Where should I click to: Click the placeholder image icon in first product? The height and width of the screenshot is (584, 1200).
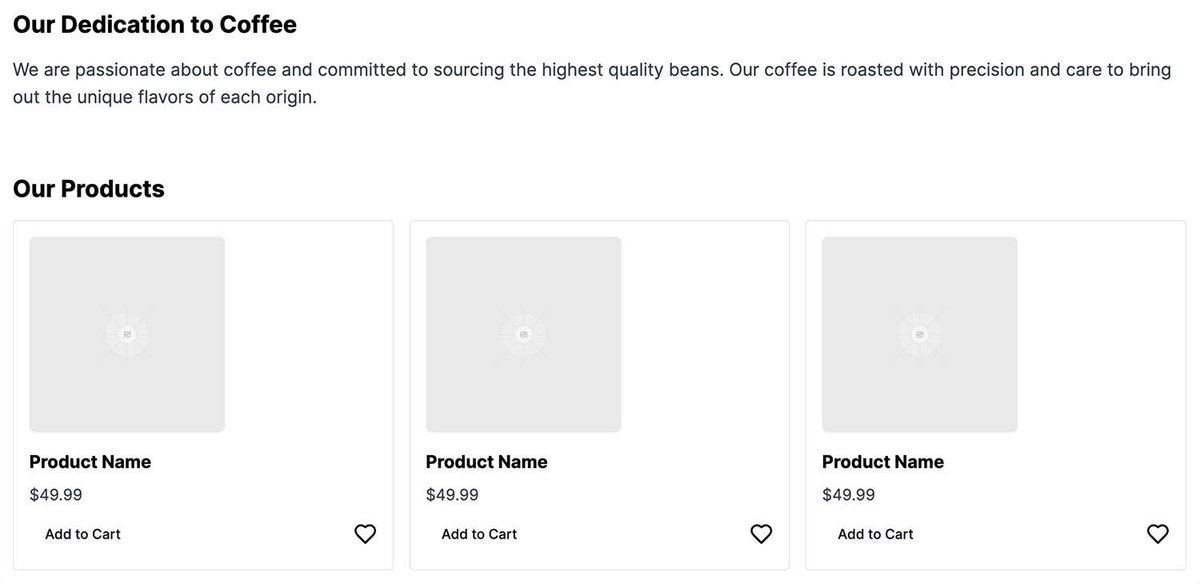(127, 335)
